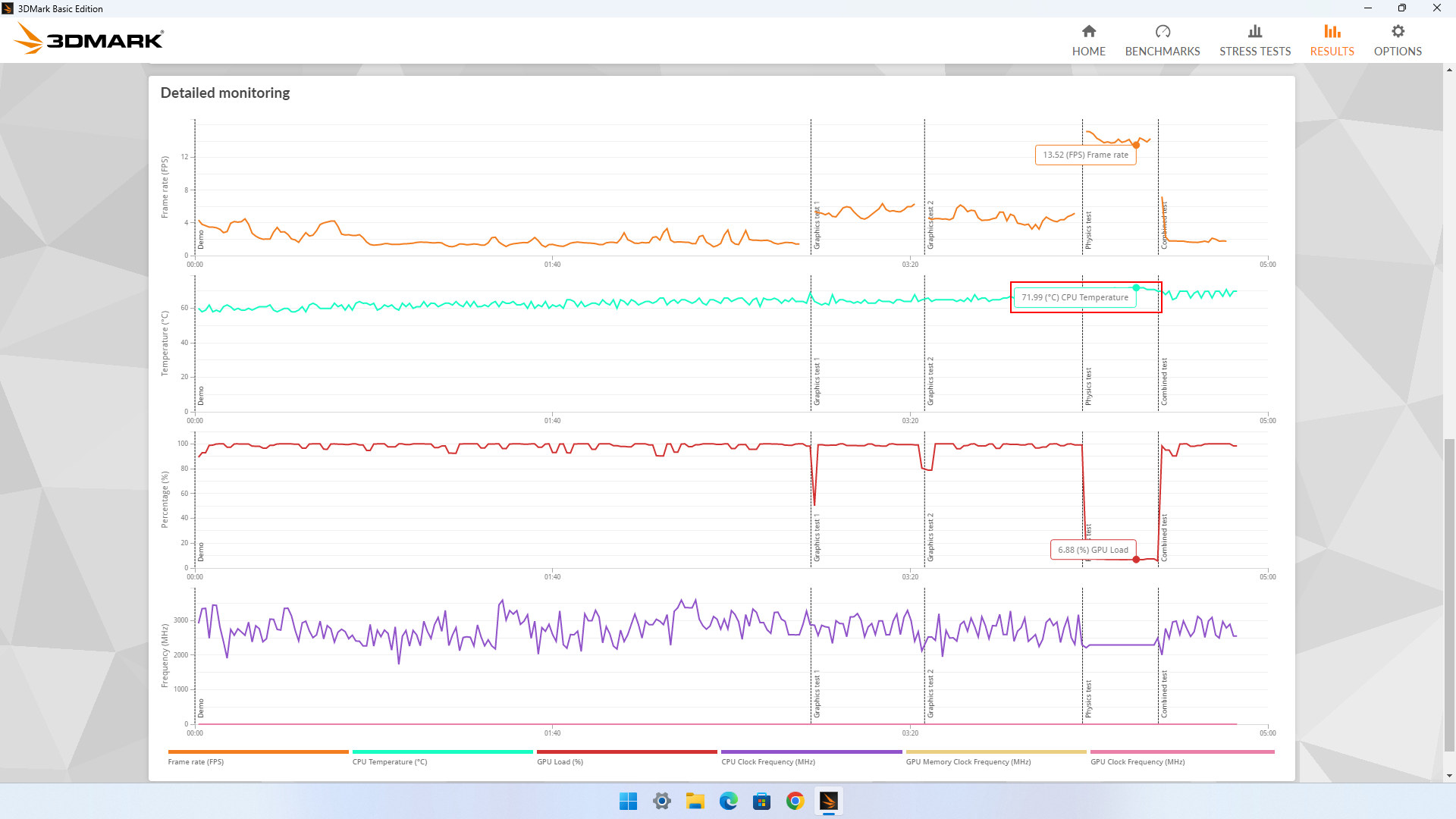
Task: Open the Stress Tests tab
Action: pos(1254,41)
